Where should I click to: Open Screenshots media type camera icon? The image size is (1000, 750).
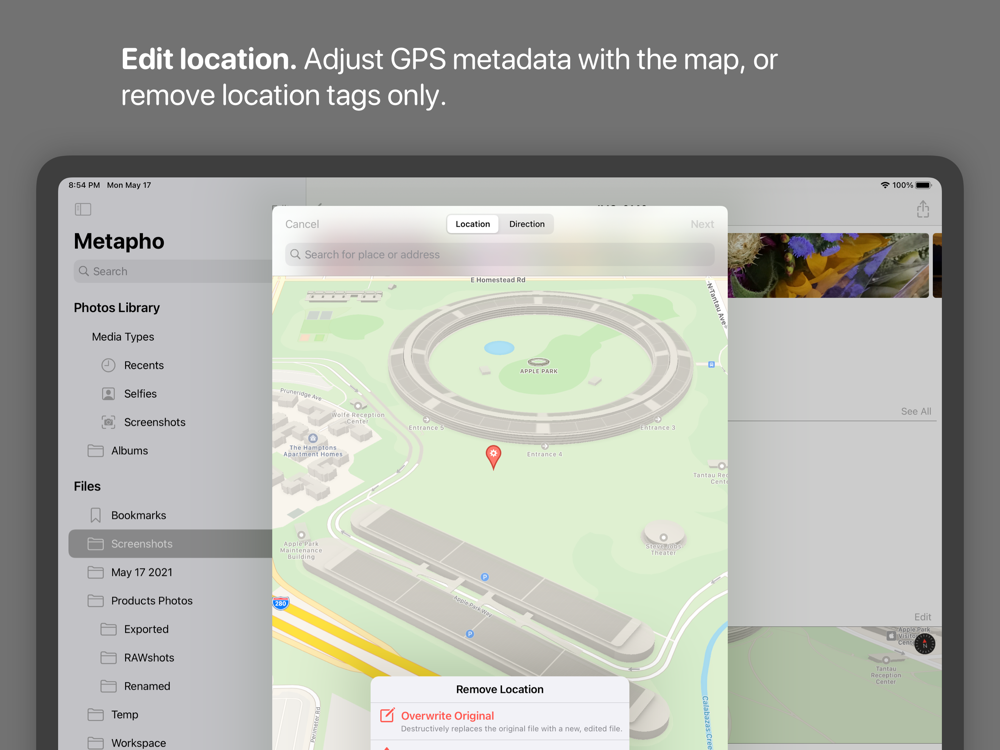(108, 422)
